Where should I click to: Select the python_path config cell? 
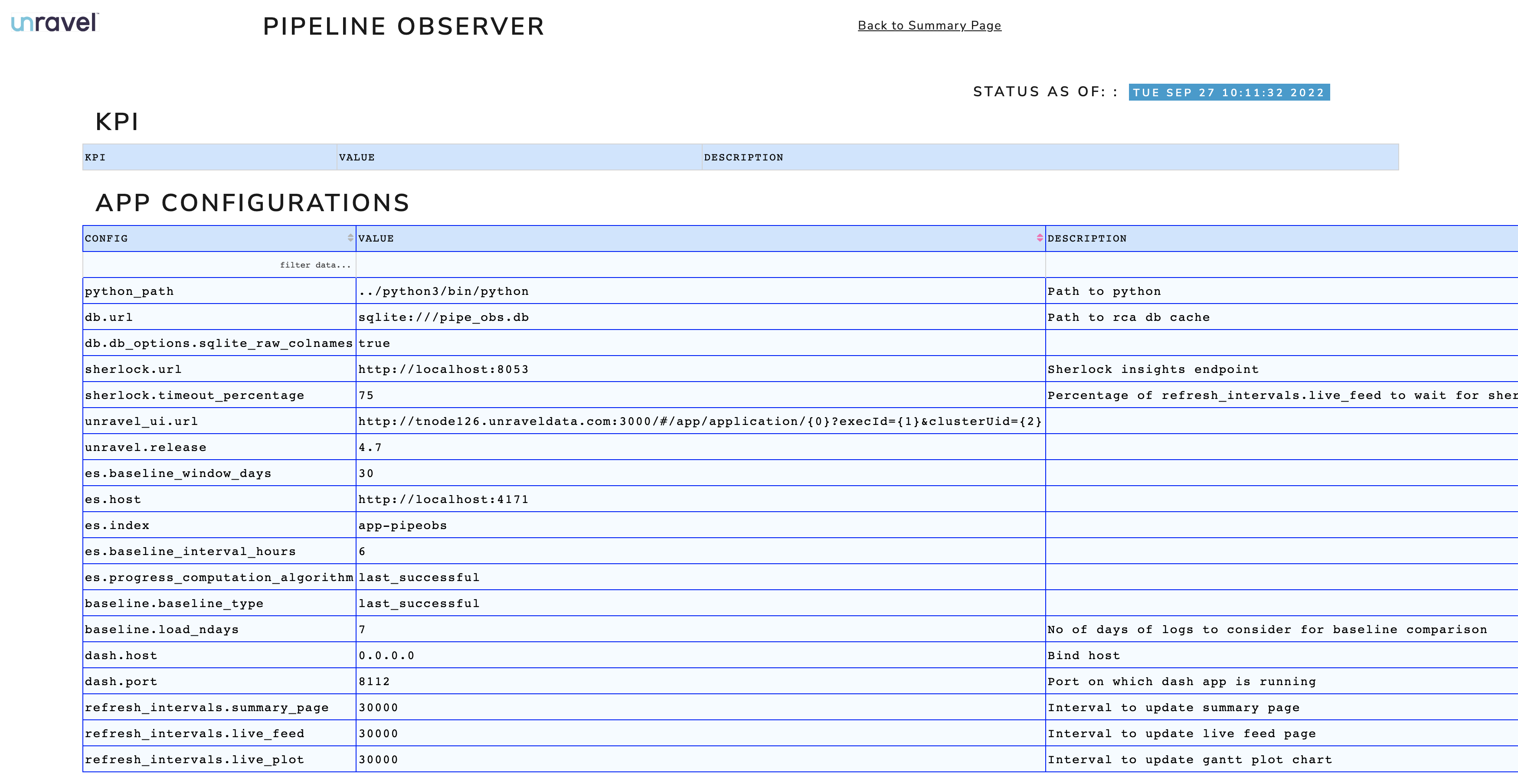[219, 291]
